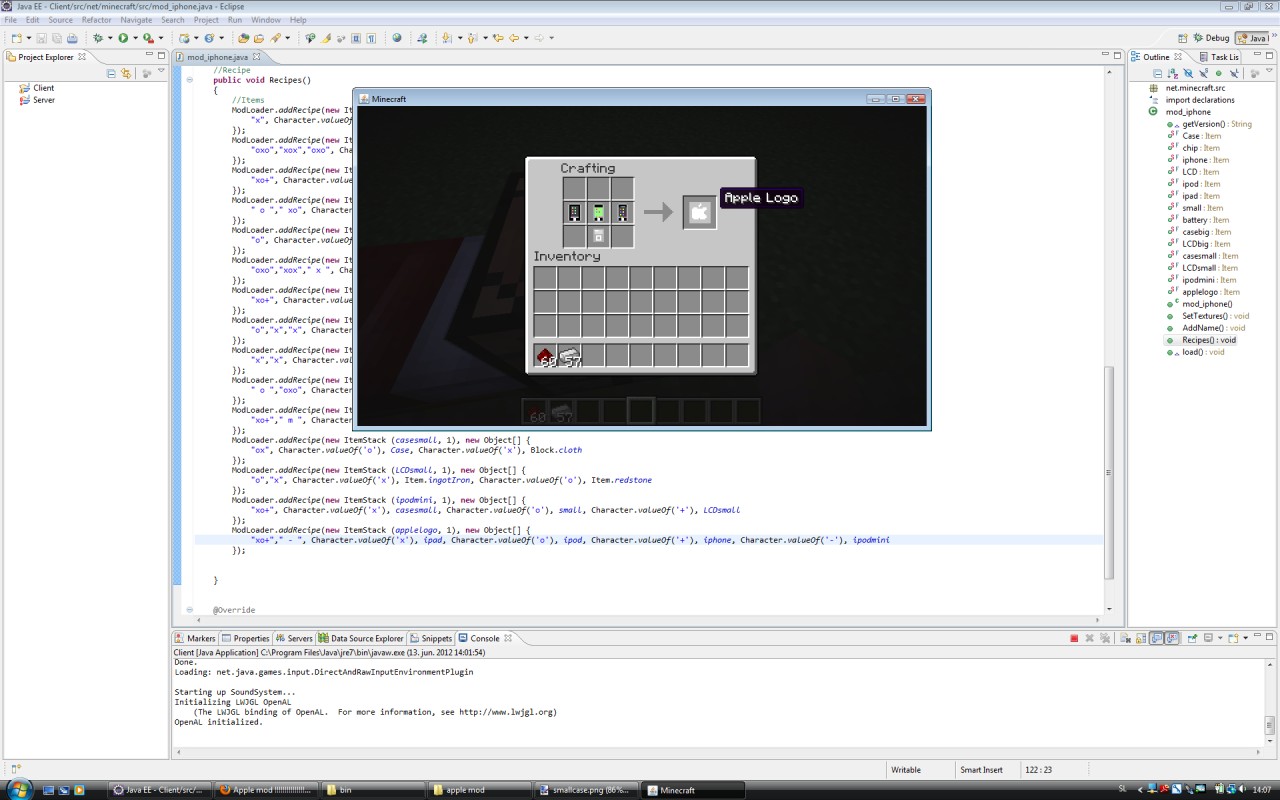Open the Debug launch button in toolbar
This screenshot has height=800, width=1280.
(97, 38)
